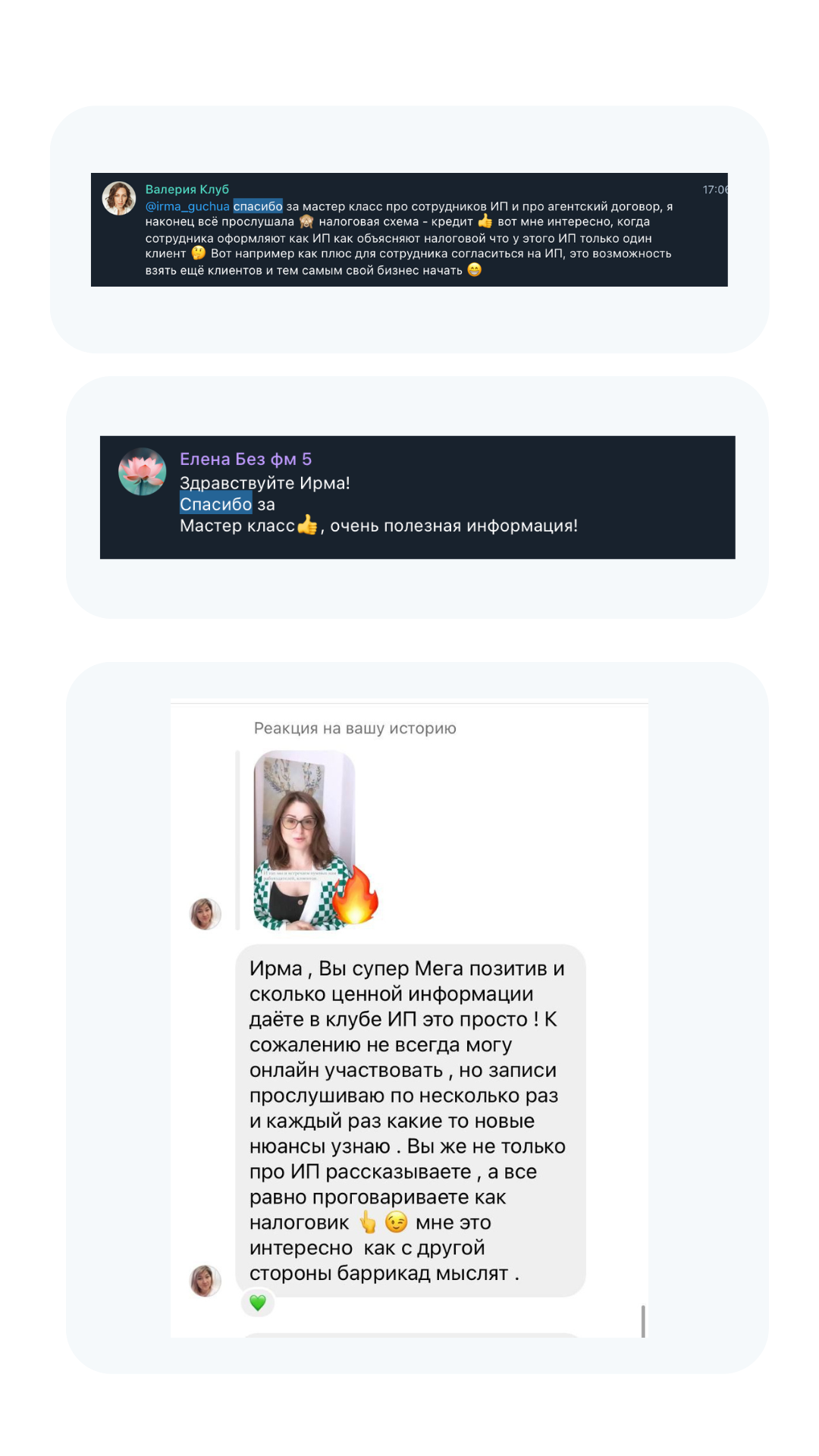Click the Елена Без фм 5 name
Viewport: 819px width, 1456px height.
point(246,459)
